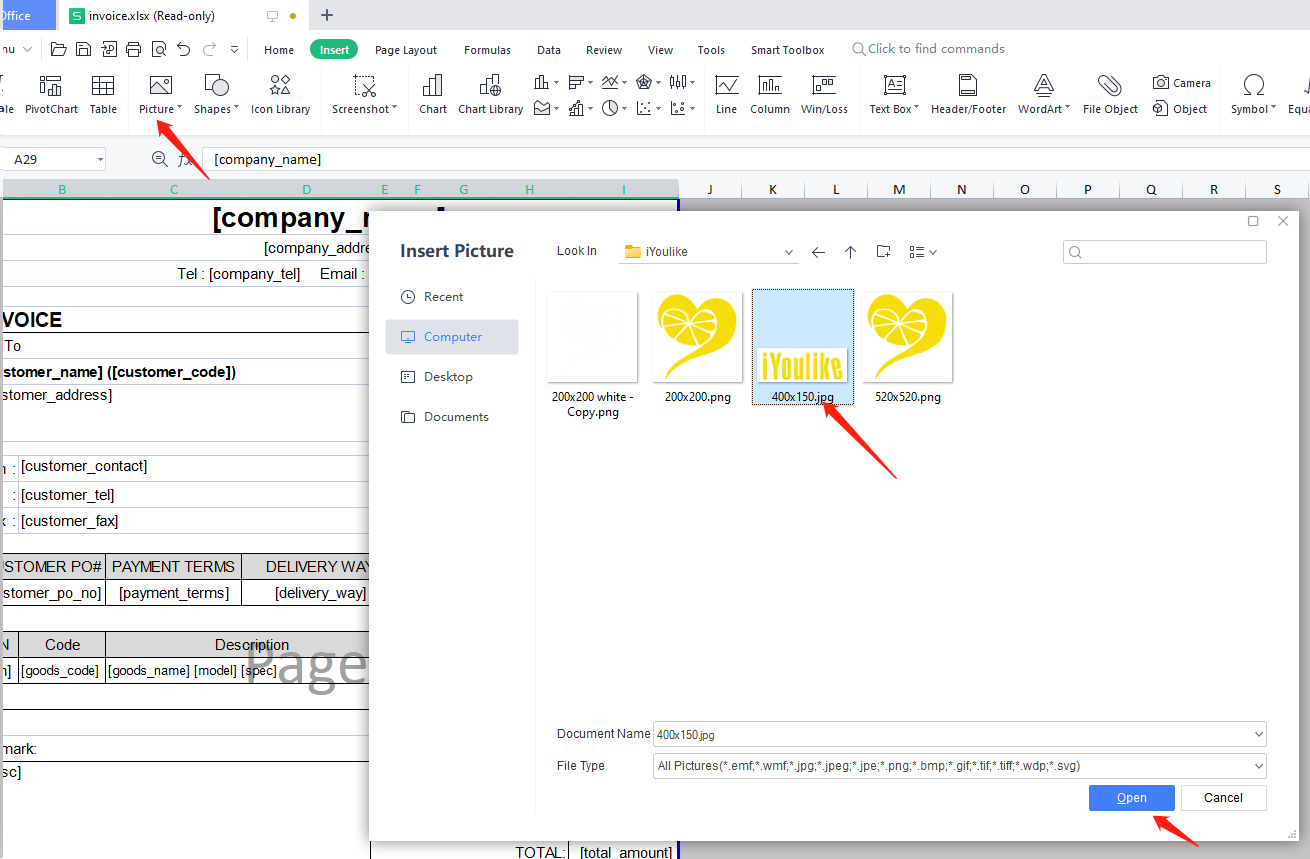Expand the File Type dropdown
Viewport: 1310px width, 859px height.
(1257, 766)
